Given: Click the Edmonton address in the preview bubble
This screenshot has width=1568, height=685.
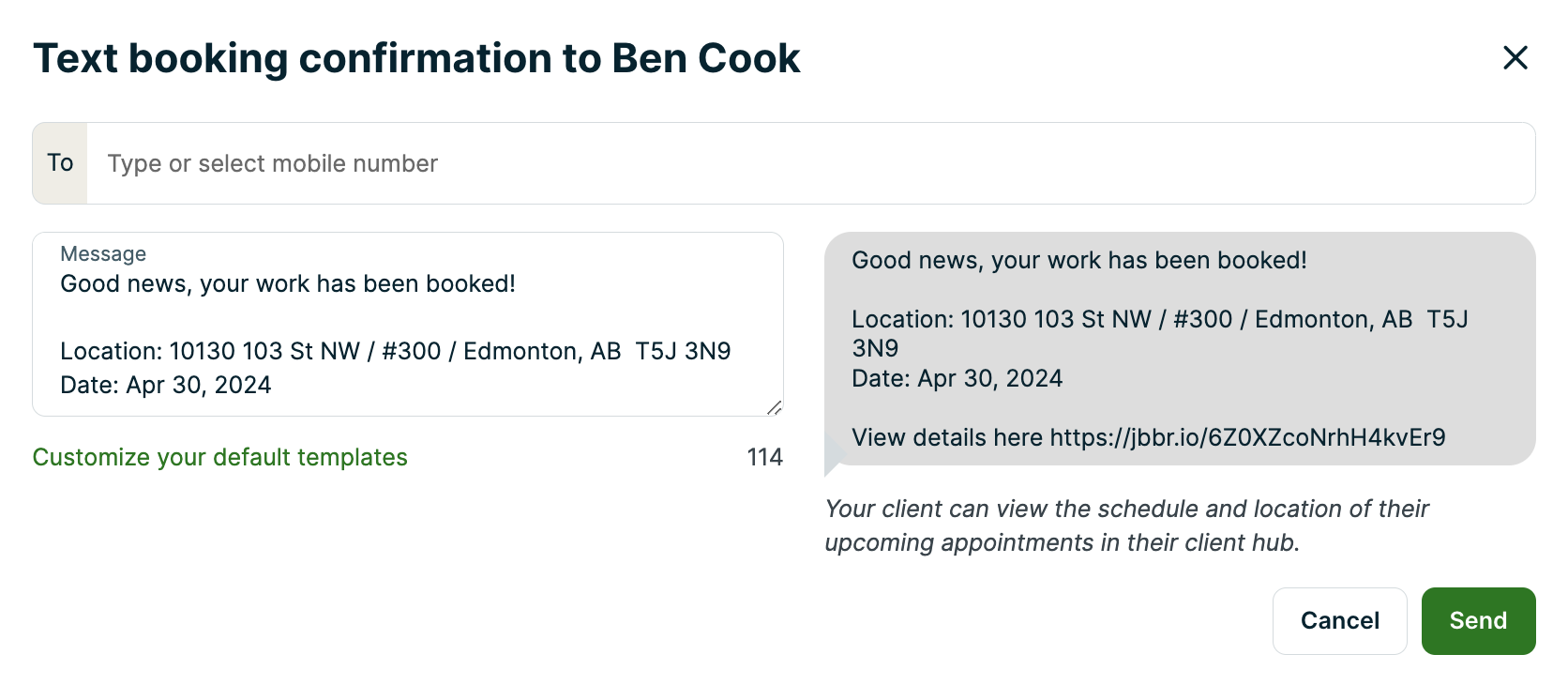Looking at the screenshot, I should coord(1159,319).
